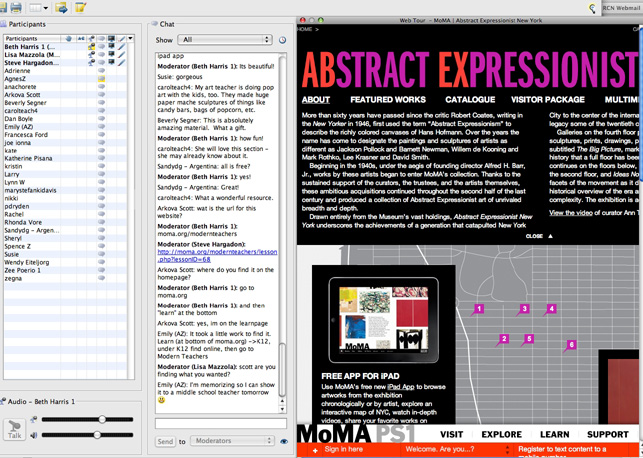Screen dimensions: 643x458
Task: Click the clock timestamp icon beside Show
Action: click(x=283, y=40)
